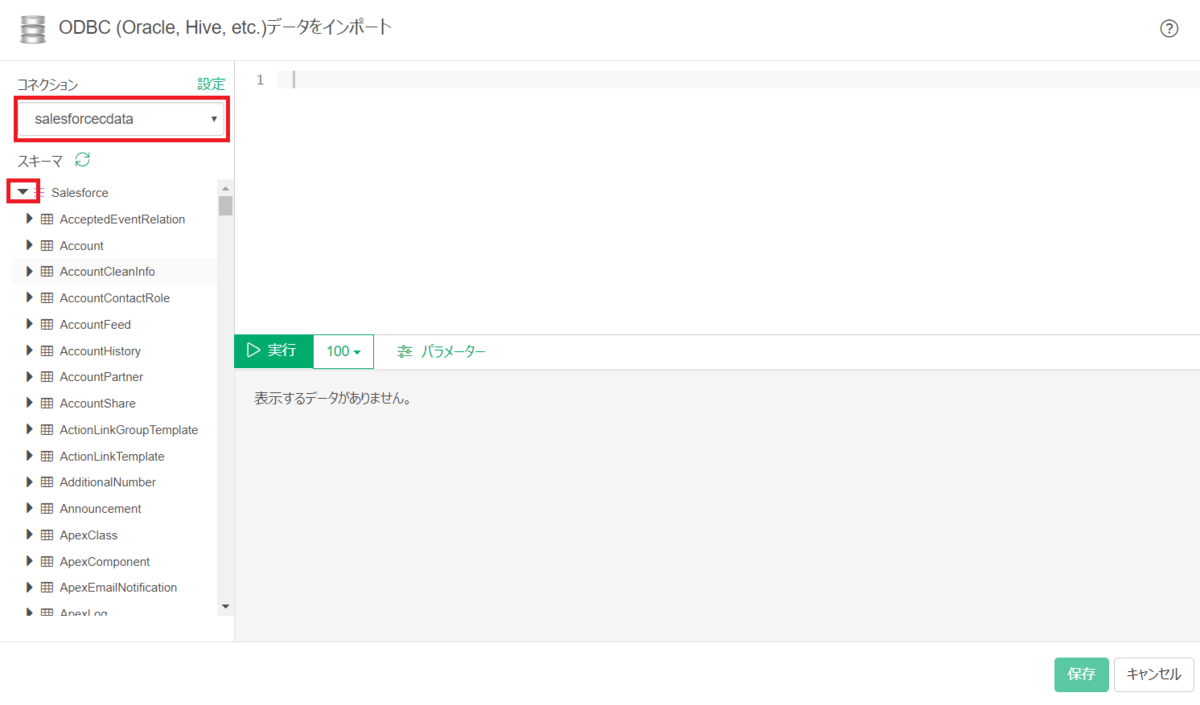This screenshot has height=705, width=1200.
Task: Click the table icon beside ActionLinkGroupTemplate
Action: tap(47, 430)
